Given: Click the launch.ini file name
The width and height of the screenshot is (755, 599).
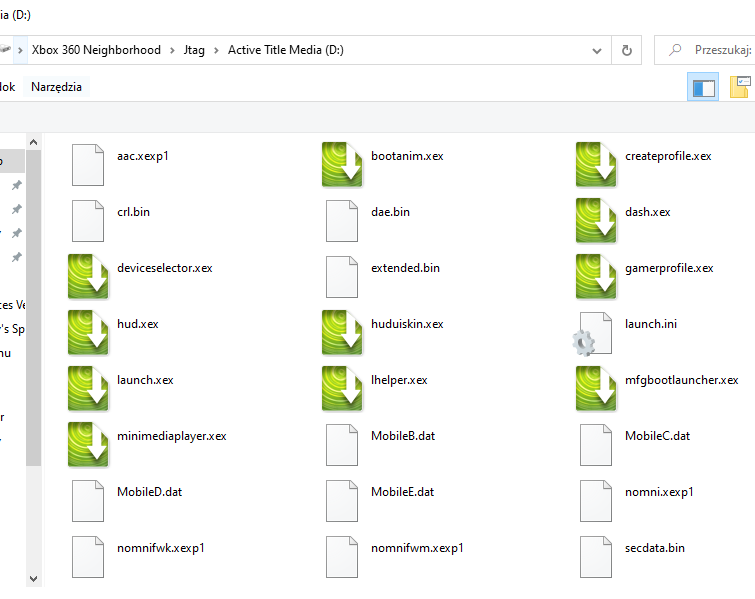Looking at the screenshot, I should pyautogui.click(x=651, y=324).
